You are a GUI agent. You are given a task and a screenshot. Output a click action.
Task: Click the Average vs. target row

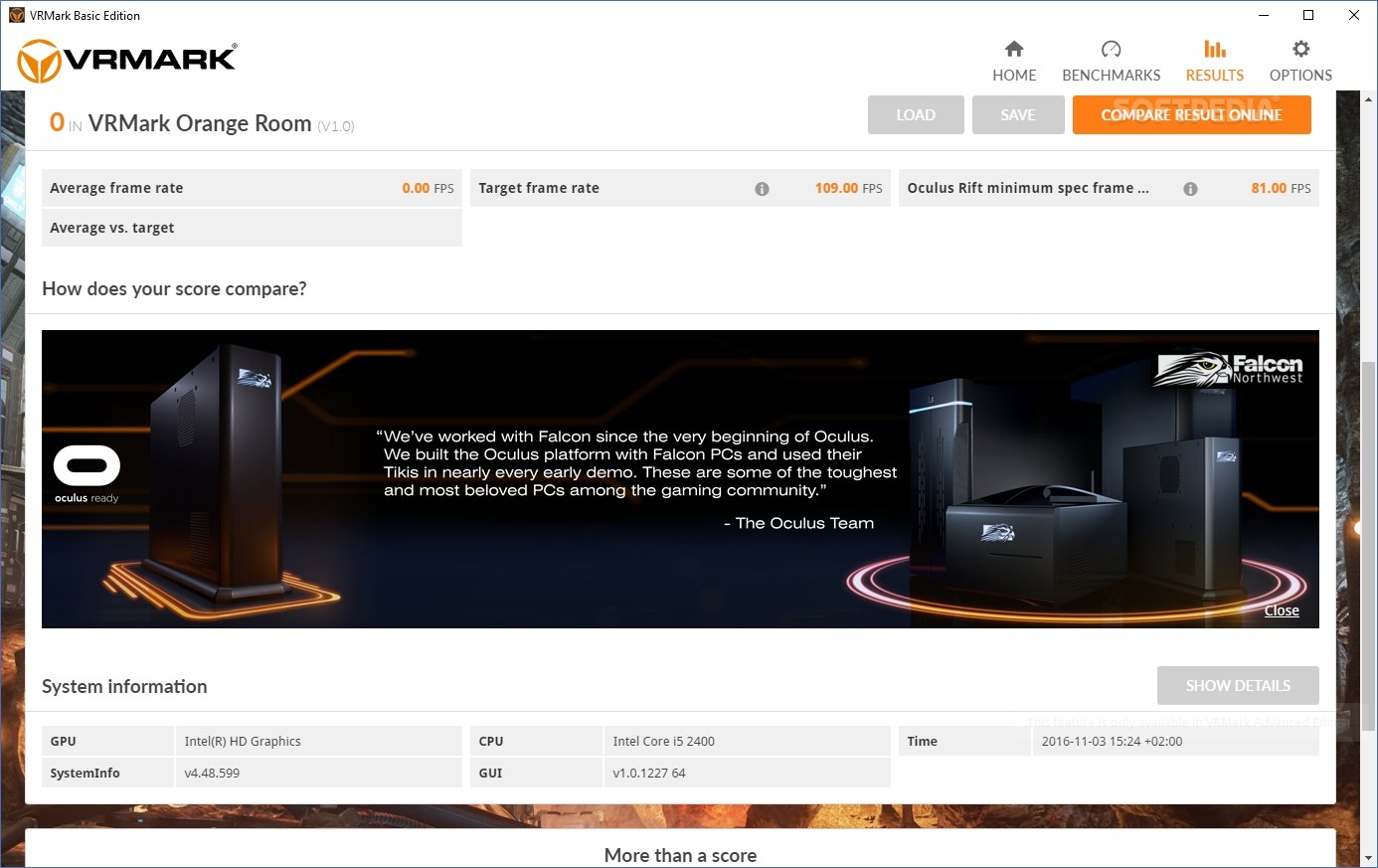pos(252,228)
